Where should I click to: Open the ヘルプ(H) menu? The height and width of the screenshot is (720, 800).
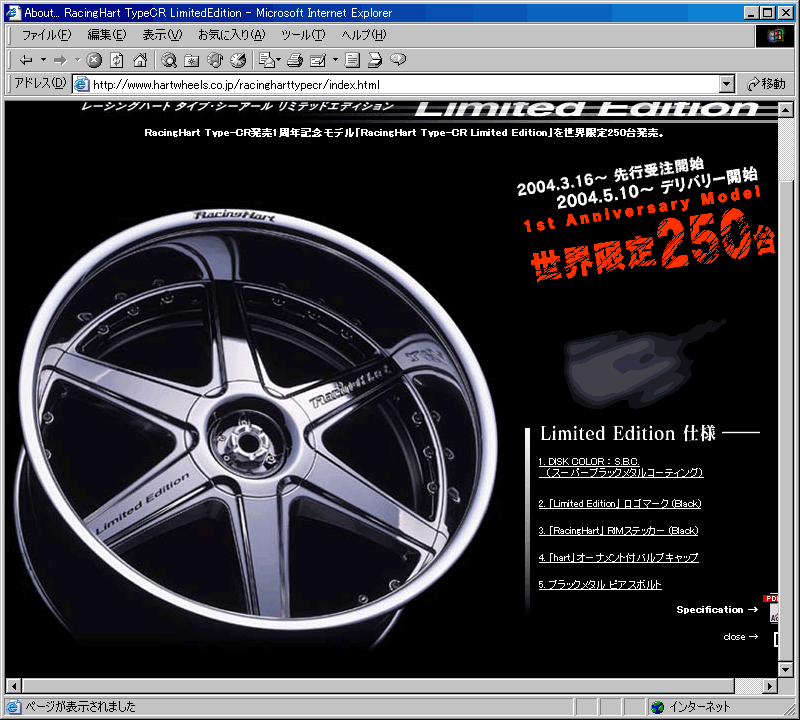(364, 35)
